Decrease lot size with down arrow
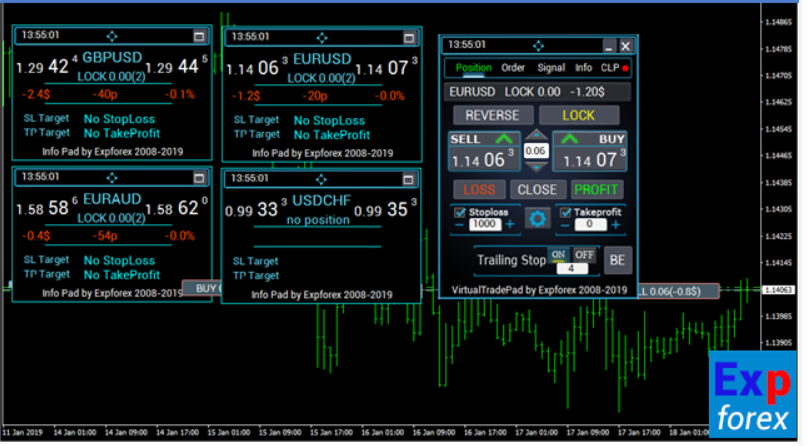Image resolution: width=808 pixels, height=446 pixels. tap(536, 167)
